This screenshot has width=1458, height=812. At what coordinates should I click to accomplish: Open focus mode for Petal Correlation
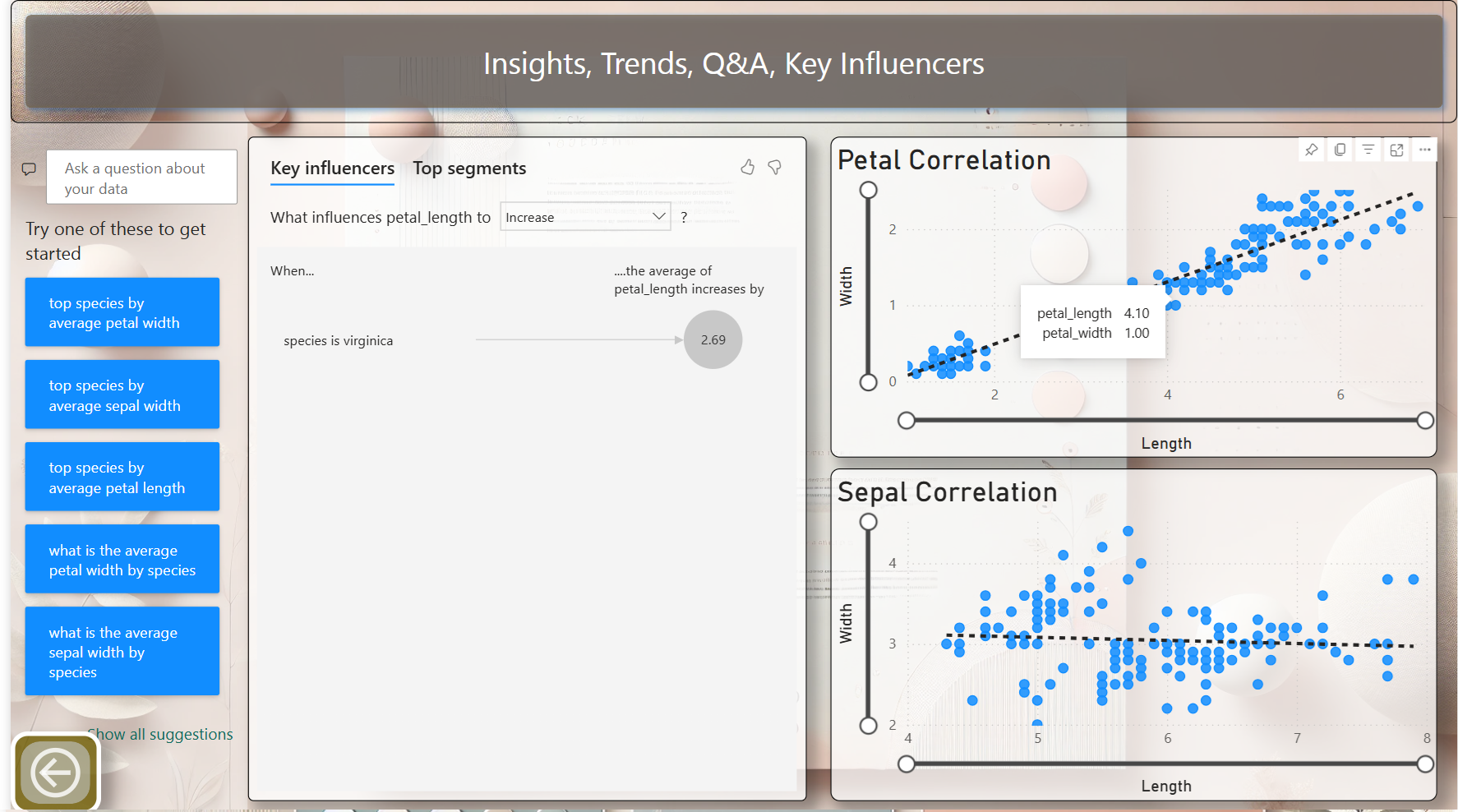tap(1396, 150)
